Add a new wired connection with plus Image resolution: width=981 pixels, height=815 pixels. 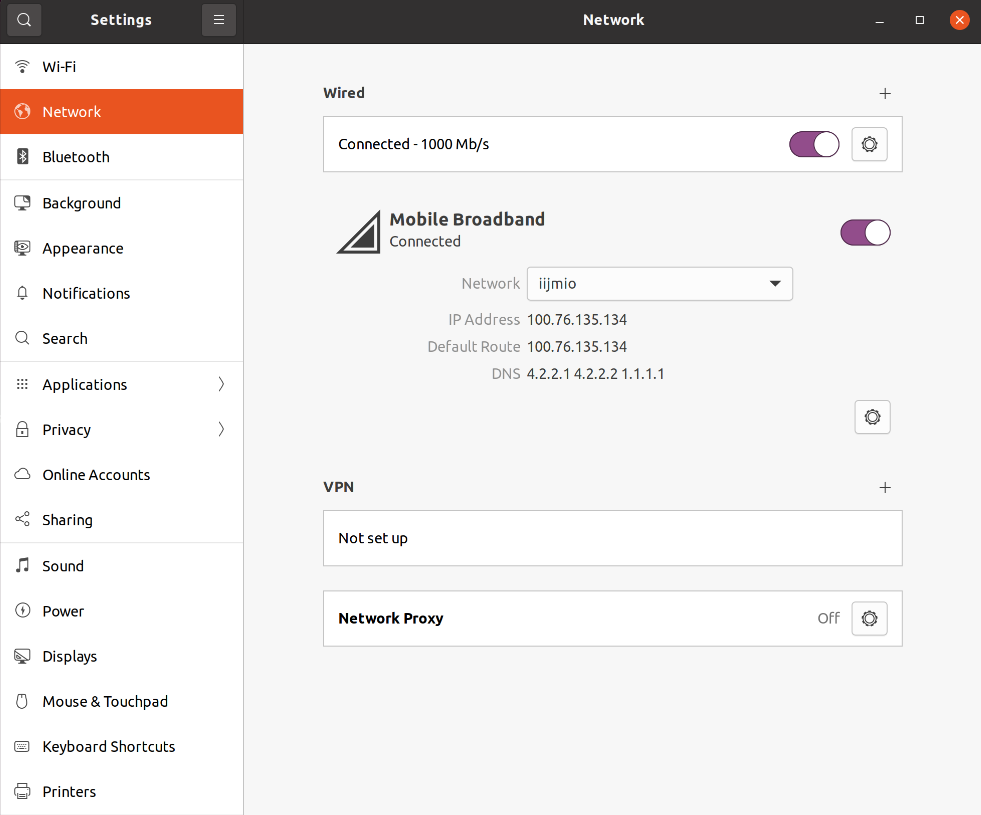click(x=884, y=93)
